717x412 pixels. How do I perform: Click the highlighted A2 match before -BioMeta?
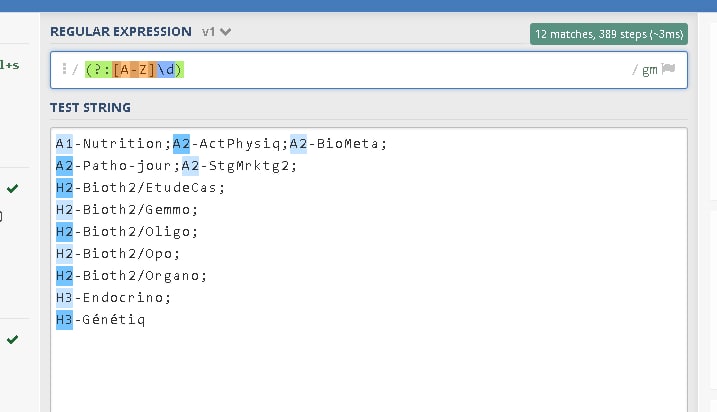tap(298, 144)
